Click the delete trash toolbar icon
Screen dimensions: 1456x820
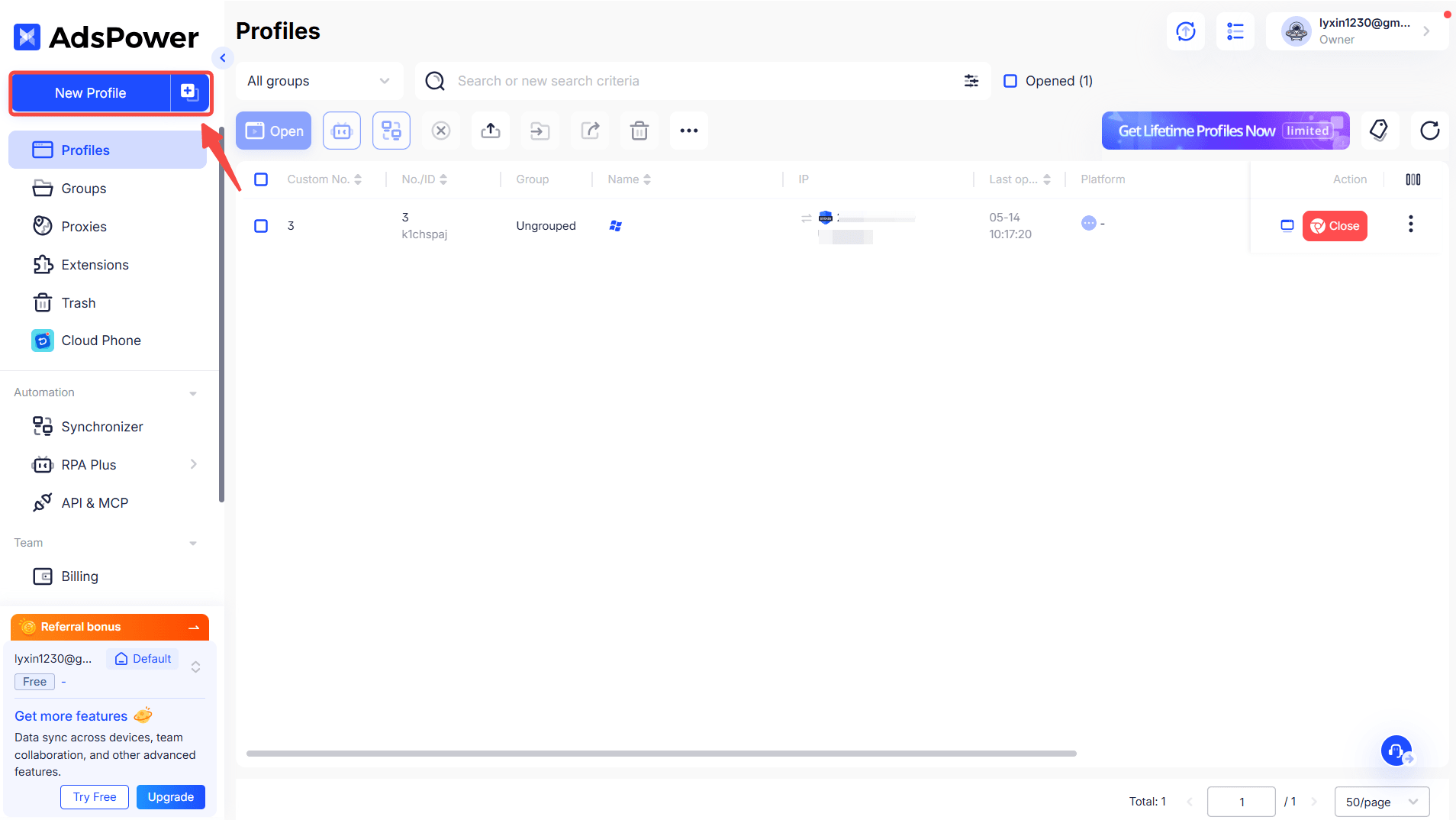tap(639, 131)
